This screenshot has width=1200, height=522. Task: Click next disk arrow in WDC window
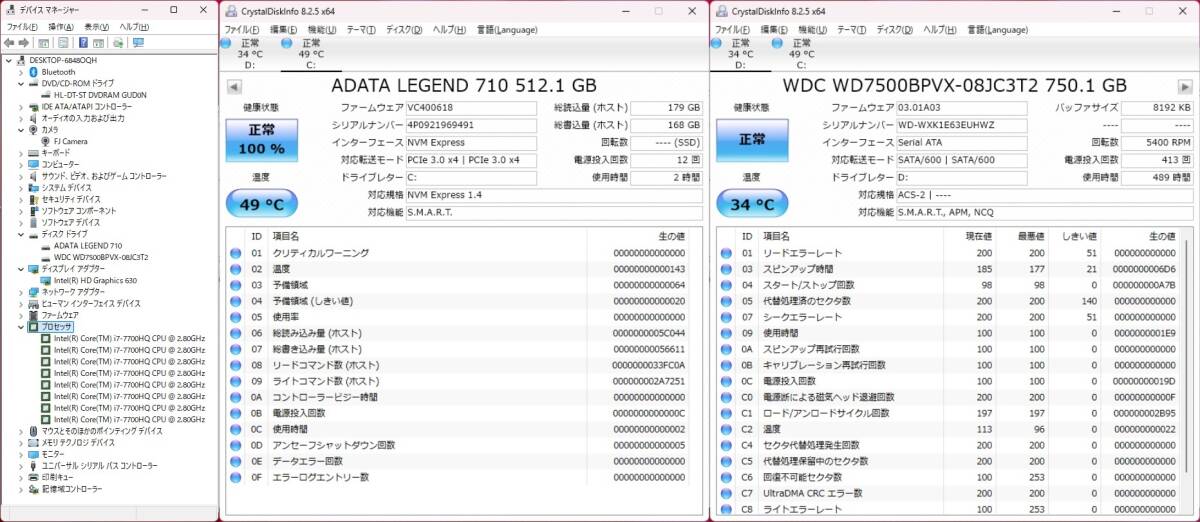1186,87
